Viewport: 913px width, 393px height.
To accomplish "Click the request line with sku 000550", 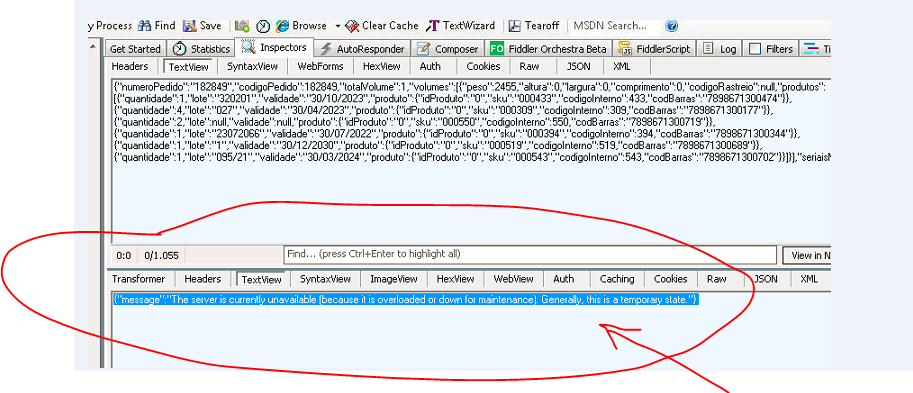I will click(416, 121).
